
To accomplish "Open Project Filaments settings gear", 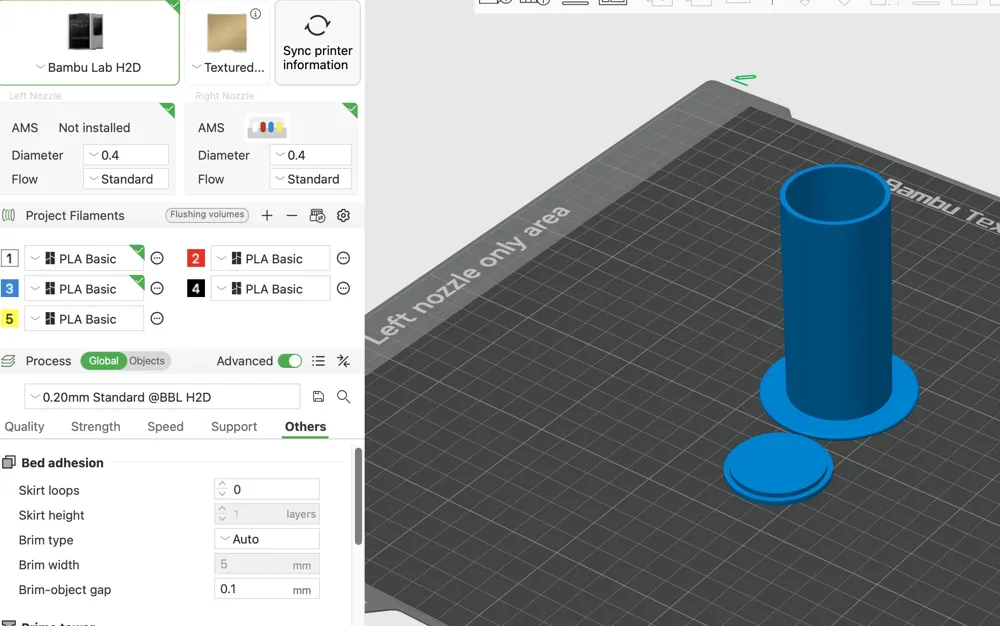I will [x=343, y=215].
